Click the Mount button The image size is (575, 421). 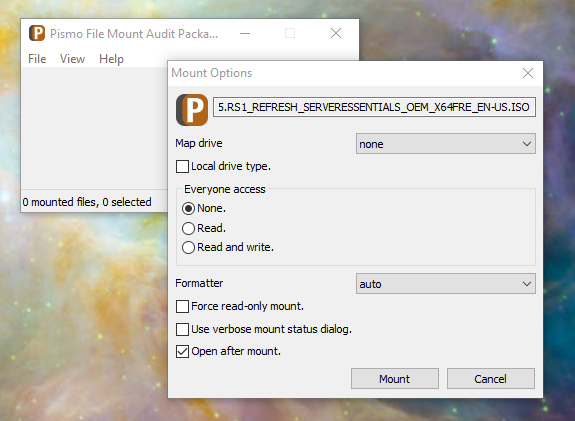(395, 378)
